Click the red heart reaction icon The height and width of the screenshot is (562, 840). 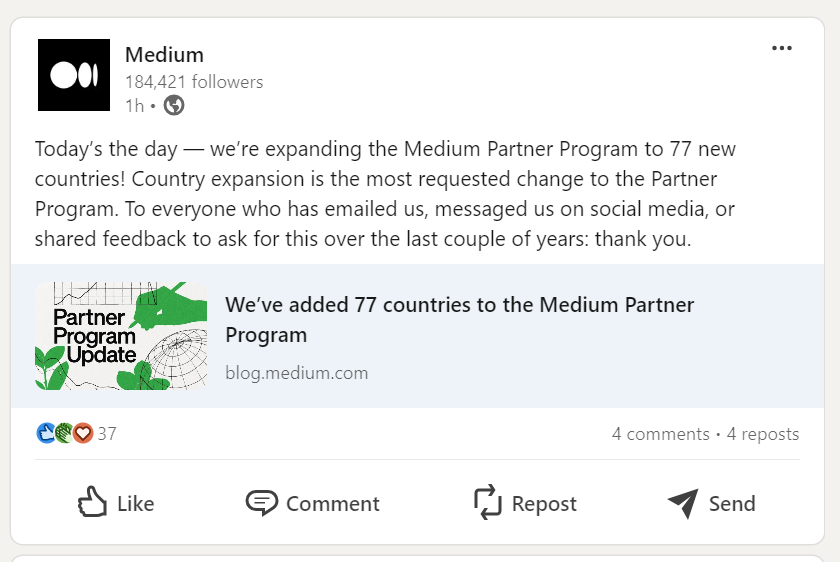pos(83,433)
